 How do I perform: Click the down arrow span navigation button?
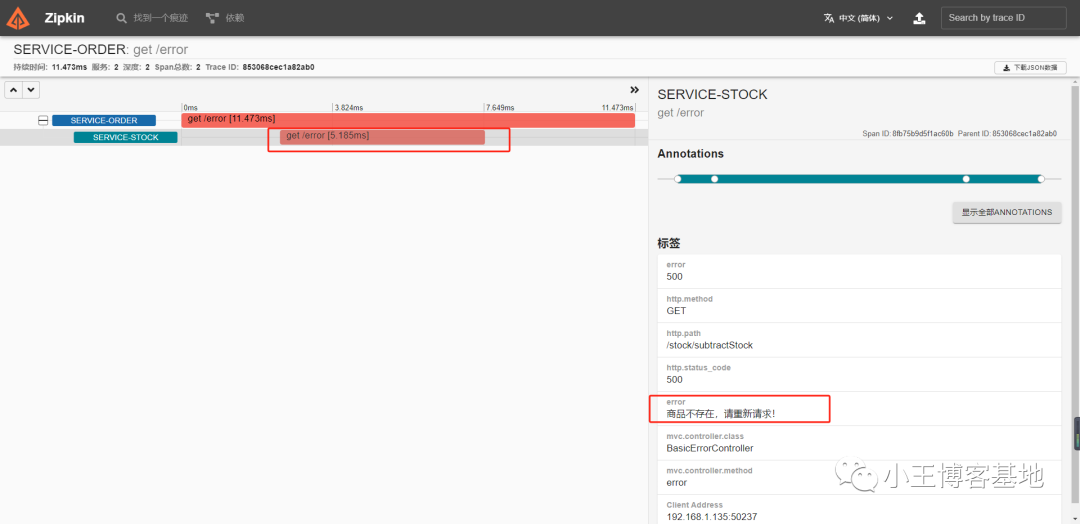point(31,90)
